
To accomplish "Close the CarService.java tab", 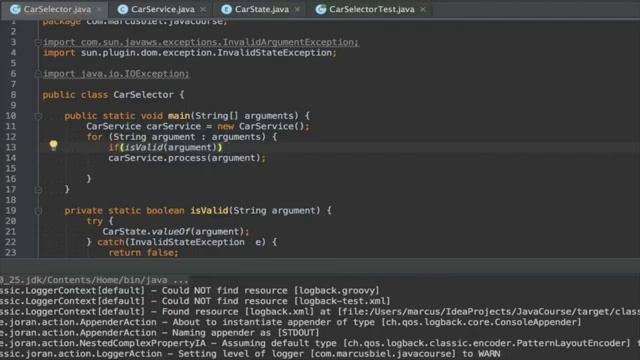I will tap(203, 9).
